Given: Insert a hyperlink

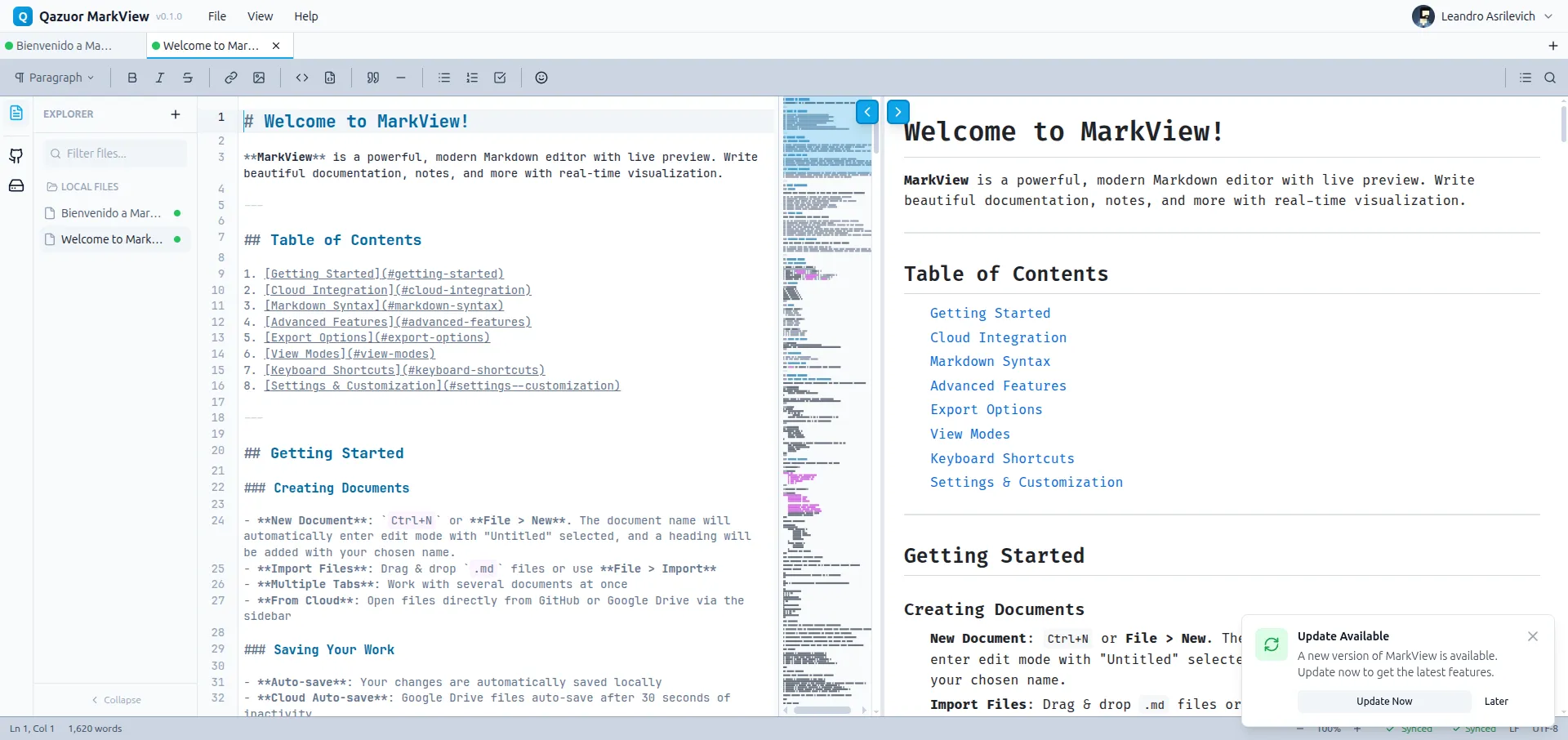Looking at the screenshot, I should 230,78.
